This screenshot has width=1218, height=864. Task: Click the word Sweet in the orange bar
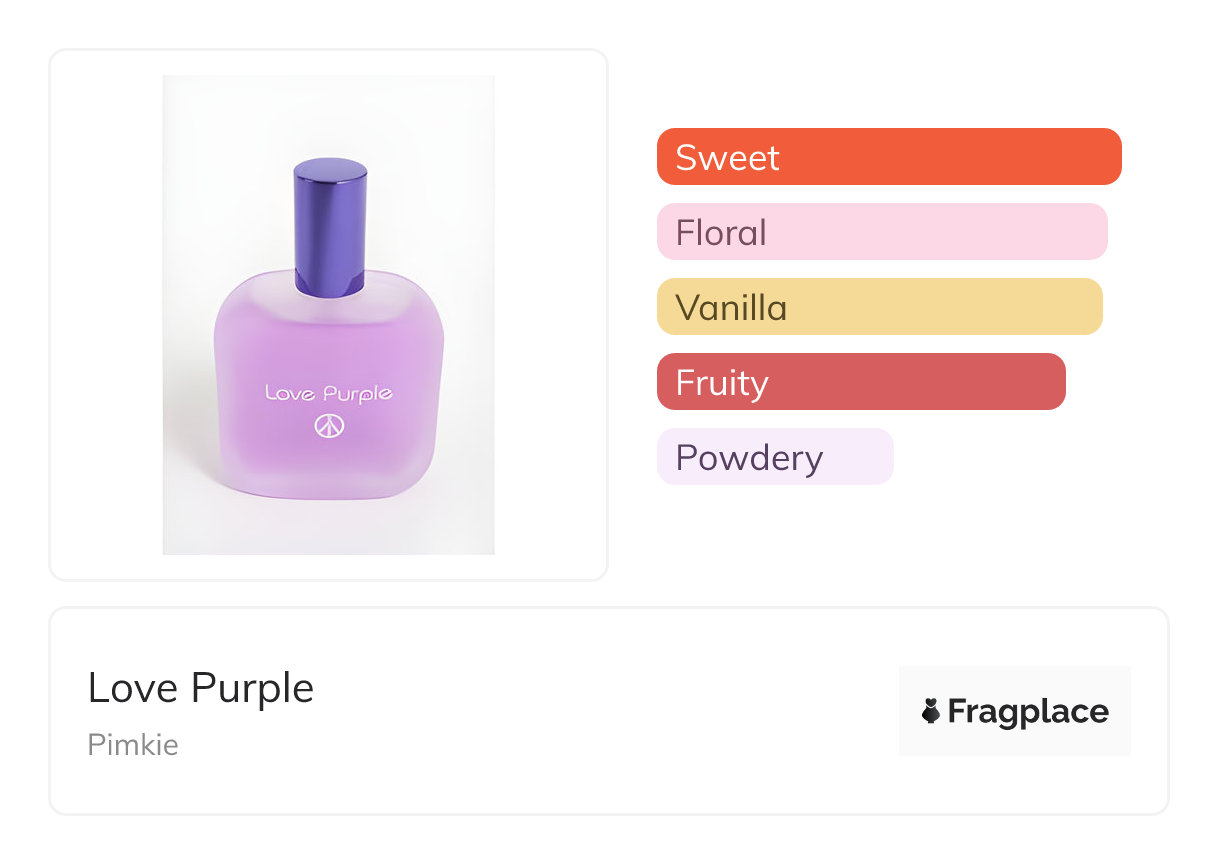click(x=727, y=157)
